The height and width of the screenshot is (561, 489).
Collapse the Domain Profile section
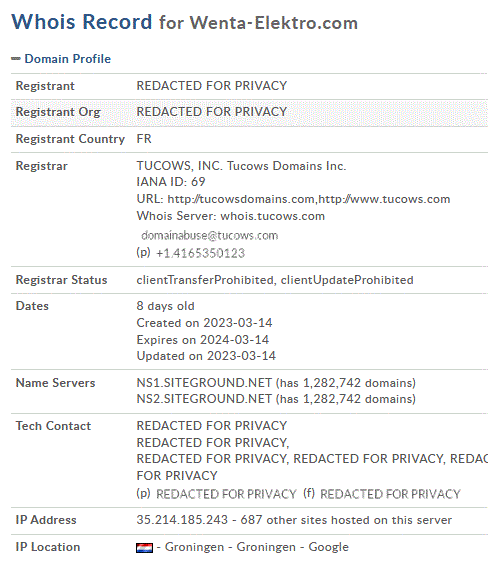coord(68,59)
